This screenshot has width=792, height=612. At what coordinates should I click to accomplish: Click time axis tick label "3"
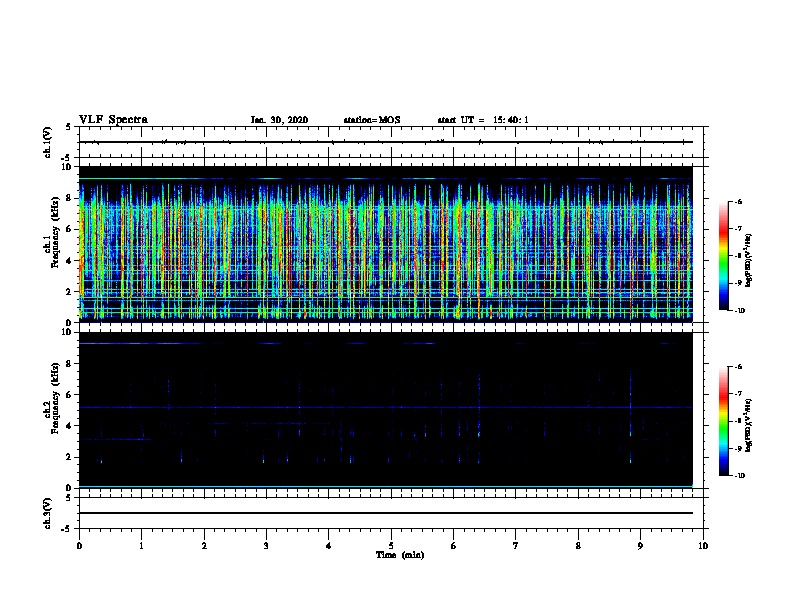tap(266, 546)
